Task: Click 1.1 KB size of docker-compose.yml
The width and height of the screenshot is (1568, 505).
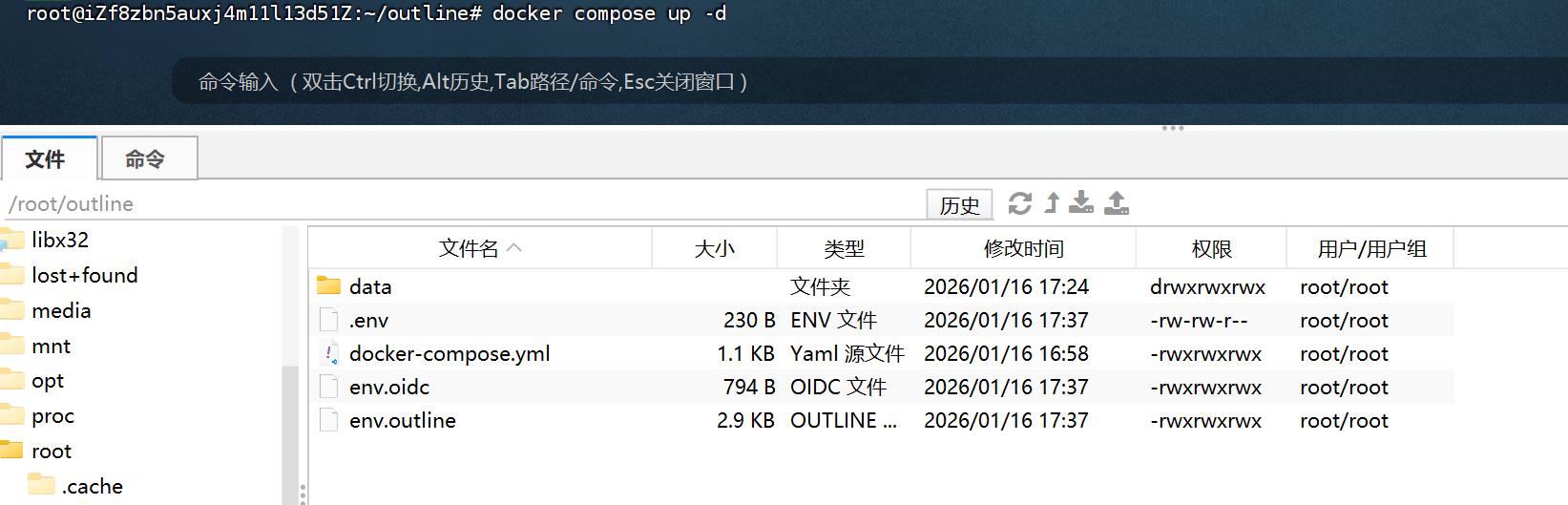Action: pos(745,353)
